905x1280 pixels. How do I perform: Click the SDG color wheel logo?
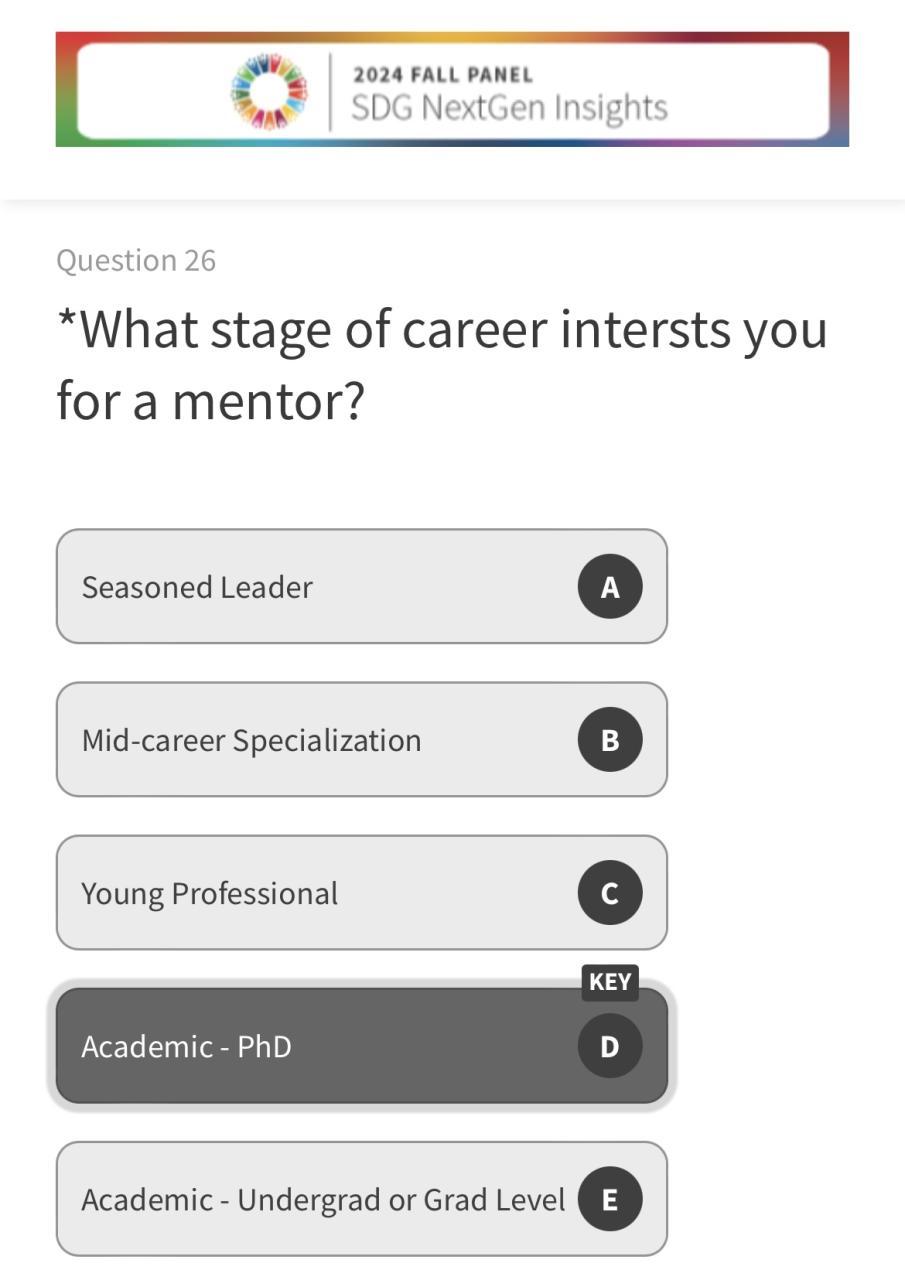coord(269,91)
